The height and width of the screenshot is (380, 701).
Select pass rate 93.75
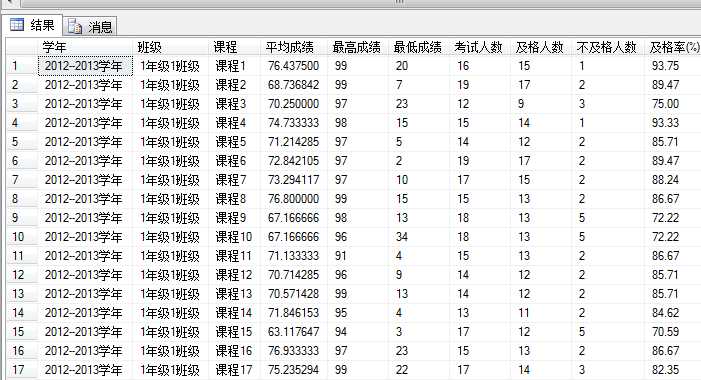[673, 66]
